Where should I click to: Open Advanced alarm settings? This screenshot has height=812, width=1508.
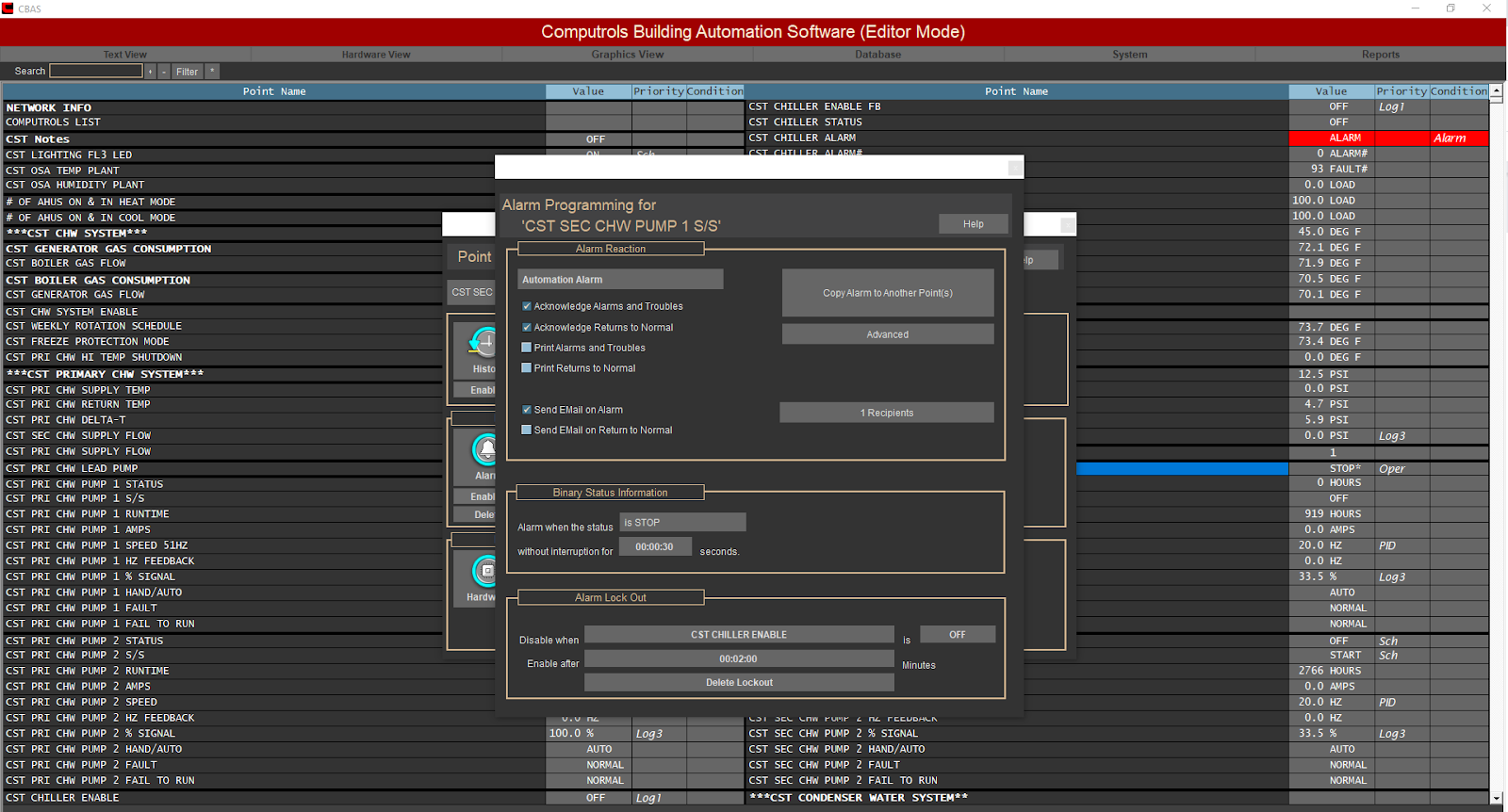pyautogui.click(x=888, y=334)
